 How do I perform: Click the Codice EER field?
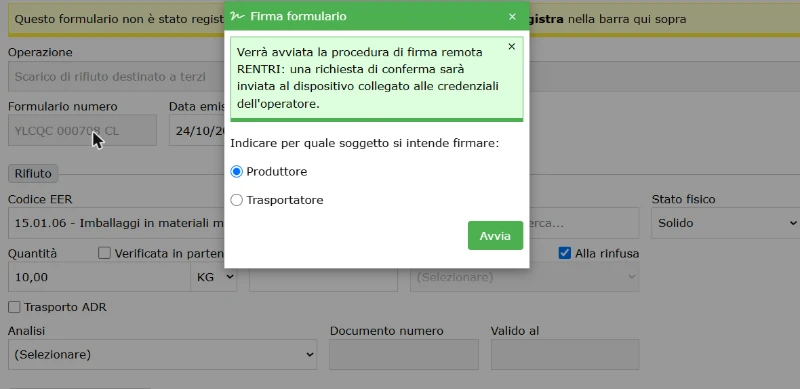pyautogui.click(x=116, y=223)
